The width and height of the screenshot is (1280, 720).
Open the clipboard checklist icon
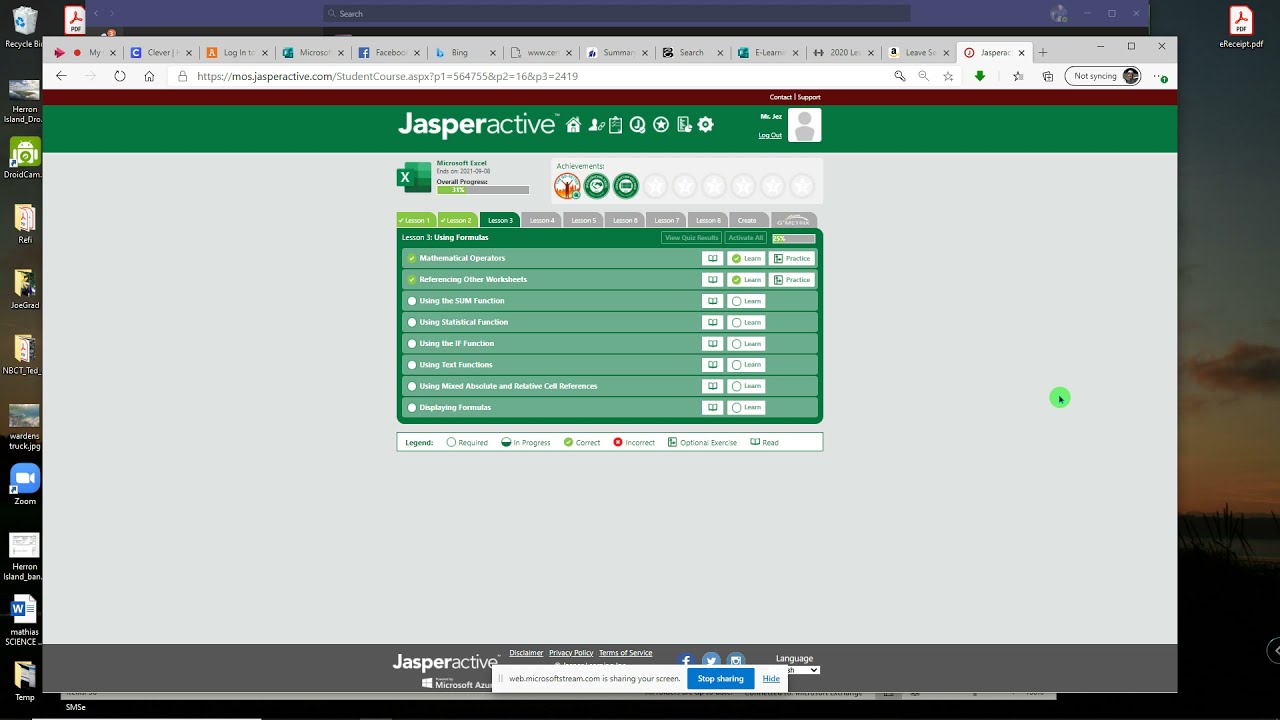coord(615,125)
